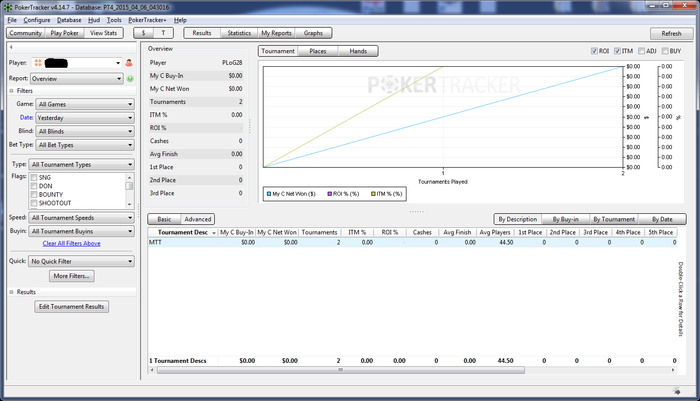Click the Refresh button
Screen dimensions: 700x401
671,33
